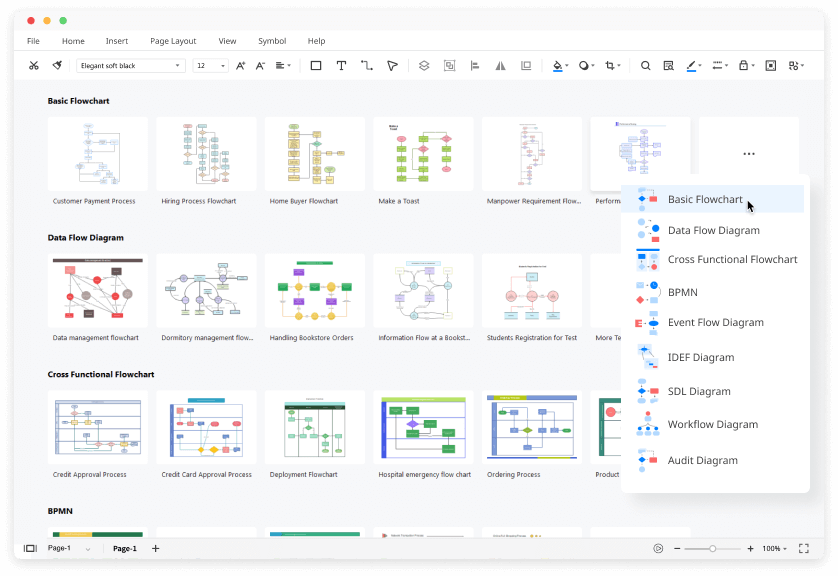This screenshot has height=576, width=838.
Task: Click the Fill color bucket icon
Action: 557,66
